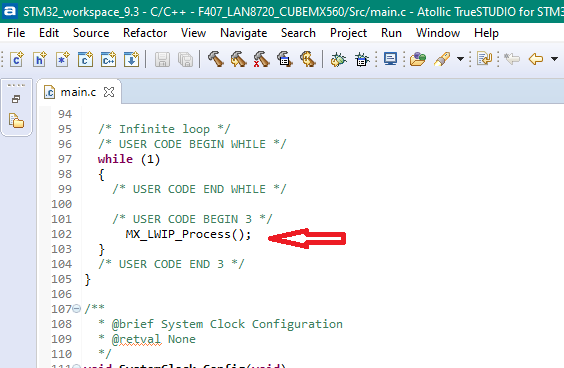Click the 'USER CODE END WHILE' comment
Screen dimensions: 564x368
click(199, 189)
